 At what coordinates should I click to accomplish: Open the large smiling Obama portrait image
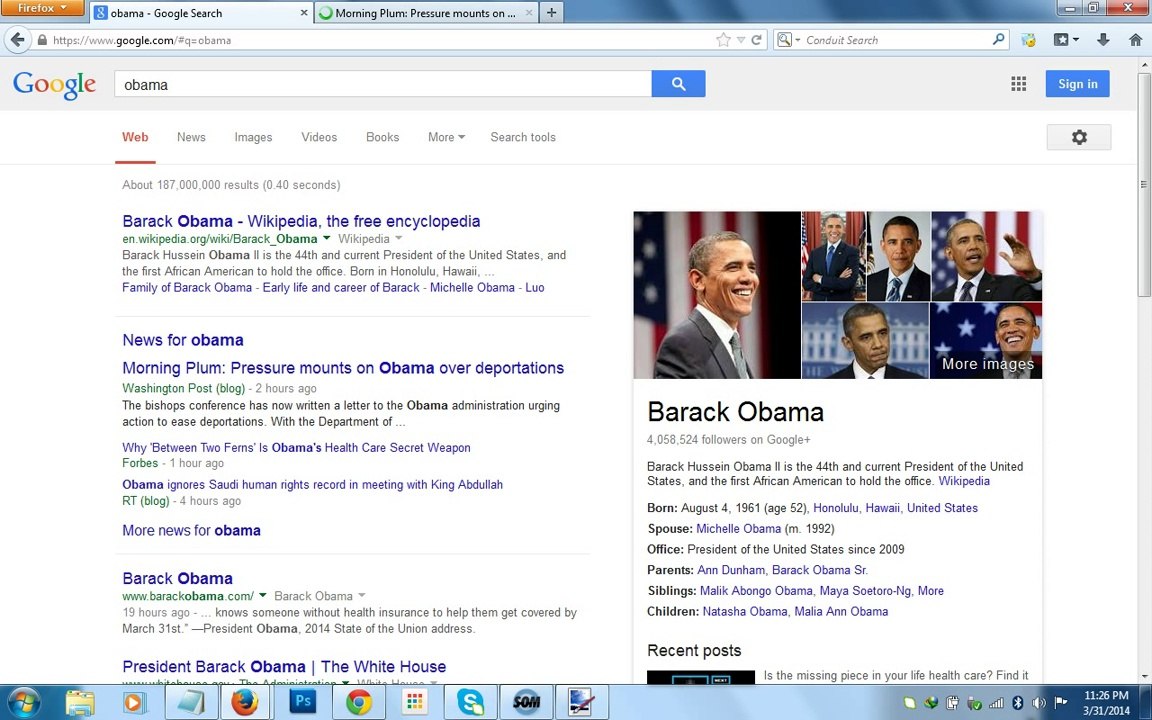coord(717,295)
